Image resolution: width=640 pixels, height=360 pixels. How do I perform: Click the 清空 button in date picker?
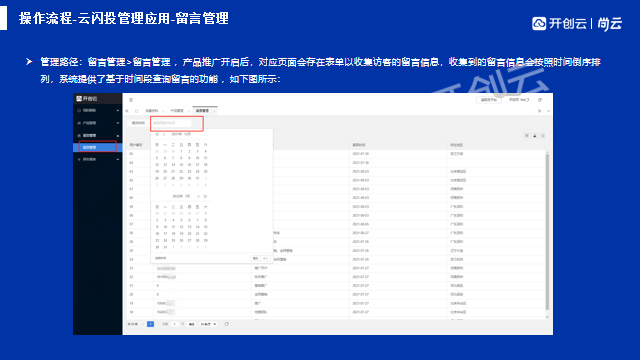[255, 258]
